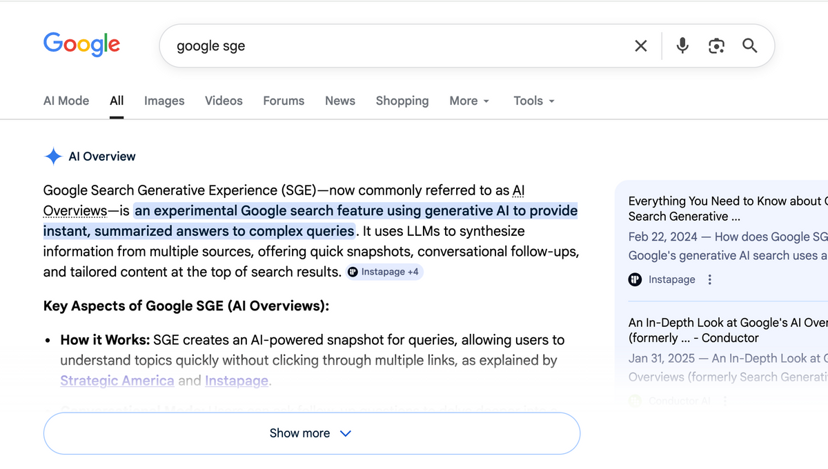The image size is (828, 469).
Task: Open the Google logo home link
Action: [82, 45]
